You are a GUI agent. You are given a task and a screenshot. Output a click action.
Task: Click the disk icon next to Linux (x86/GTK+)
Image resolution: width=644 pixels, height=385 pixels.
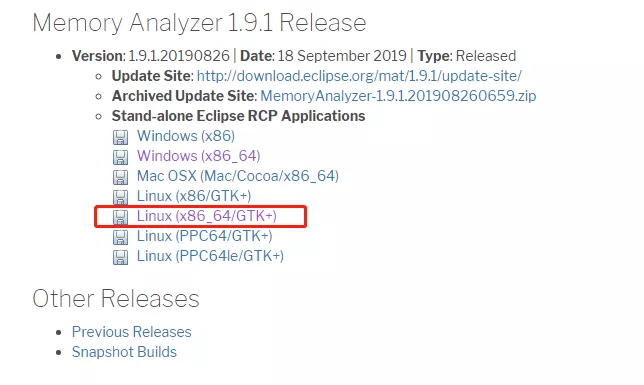tap(120, 197)
